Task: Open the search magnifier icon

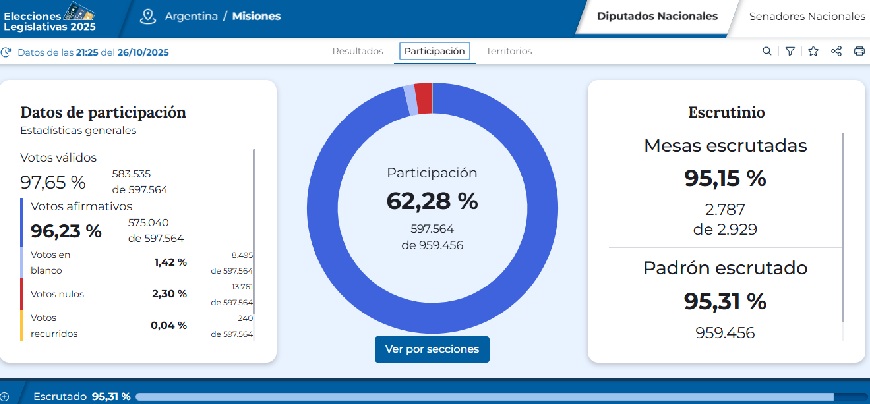Action: (x=767, y=51)
